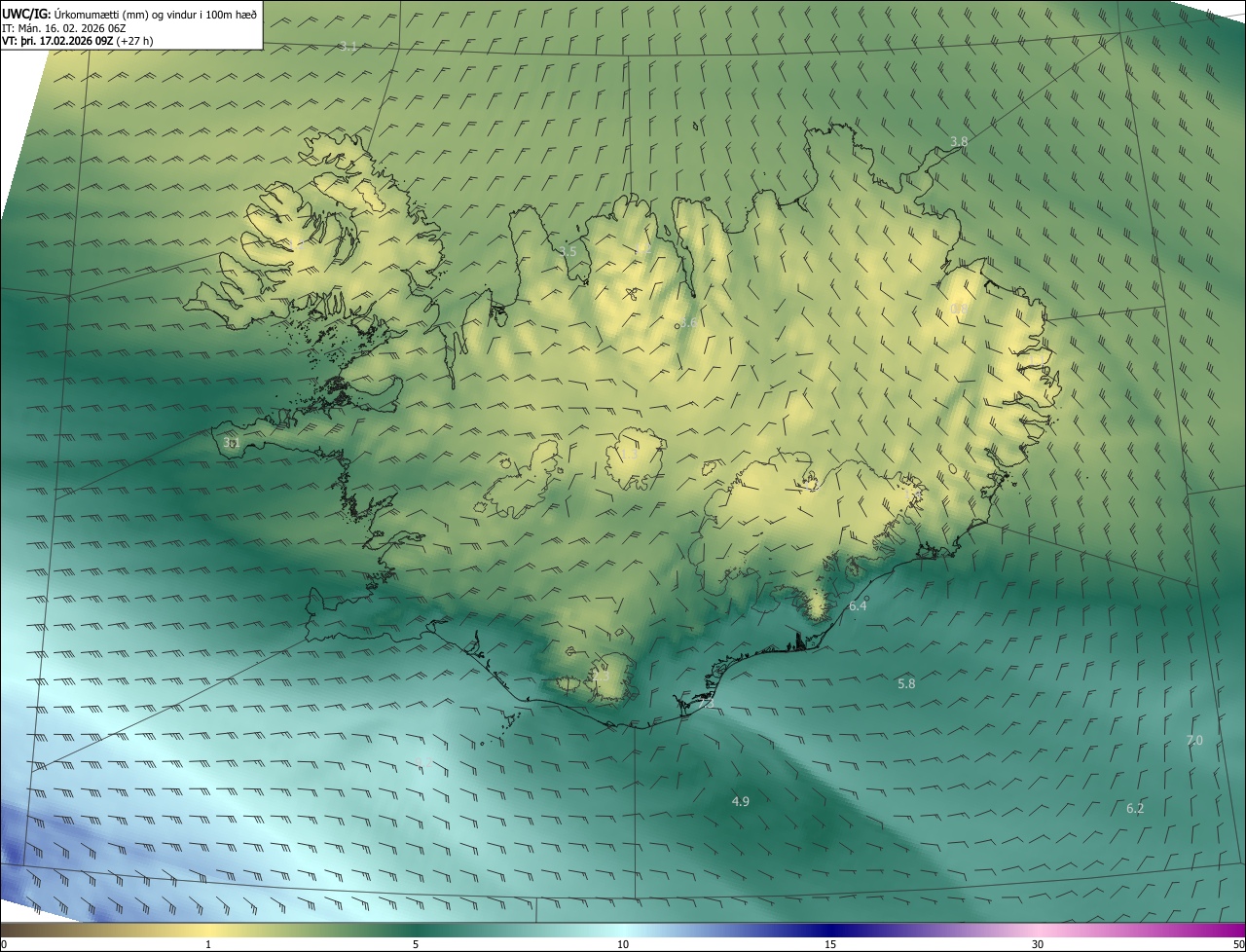The width and height of the screenshot is (1246, 952).
Task: Click the '5' label on the color scale
Action: click(416, 945)
